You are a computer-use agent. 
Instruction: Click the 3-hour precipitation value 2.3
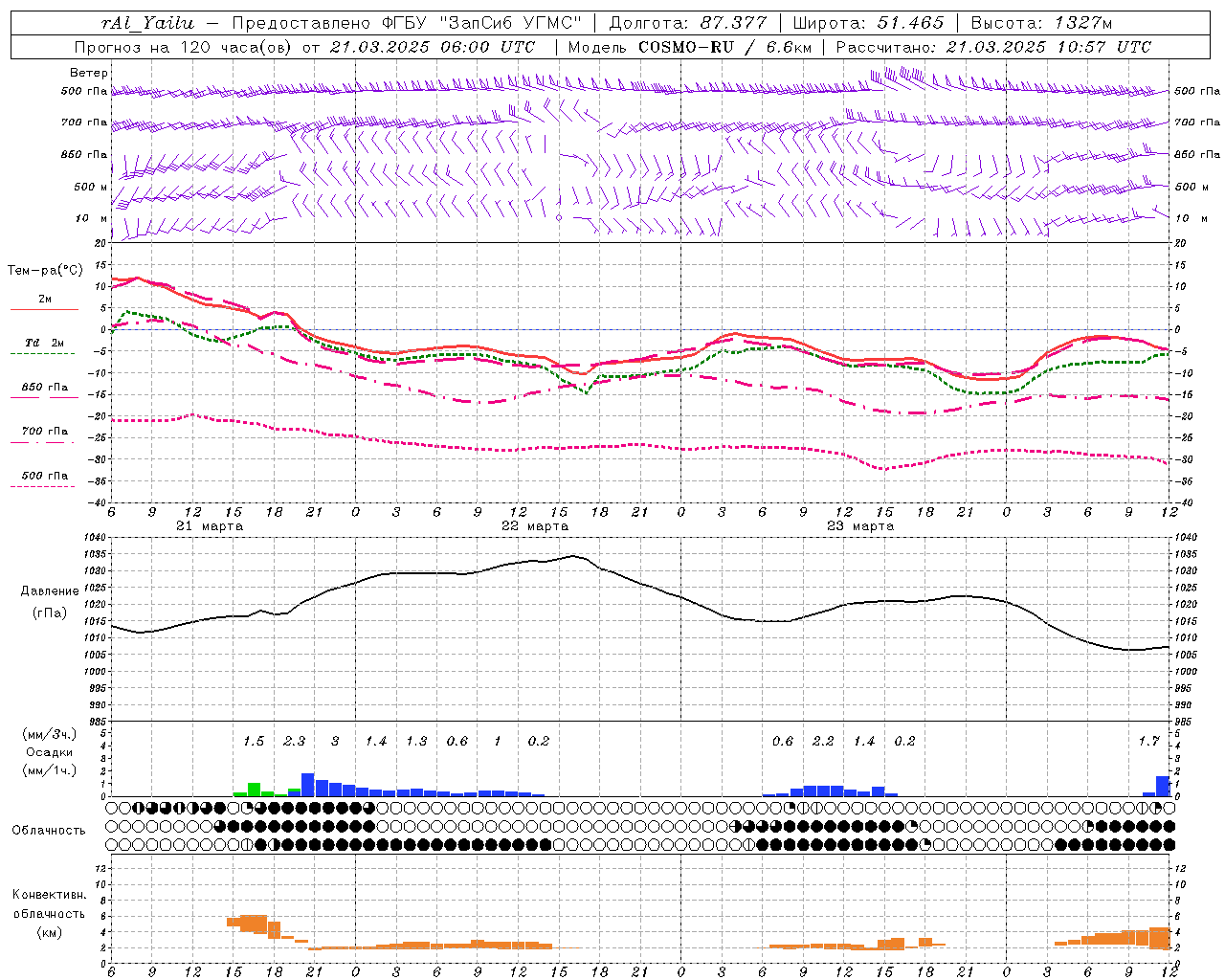point(294,741)
